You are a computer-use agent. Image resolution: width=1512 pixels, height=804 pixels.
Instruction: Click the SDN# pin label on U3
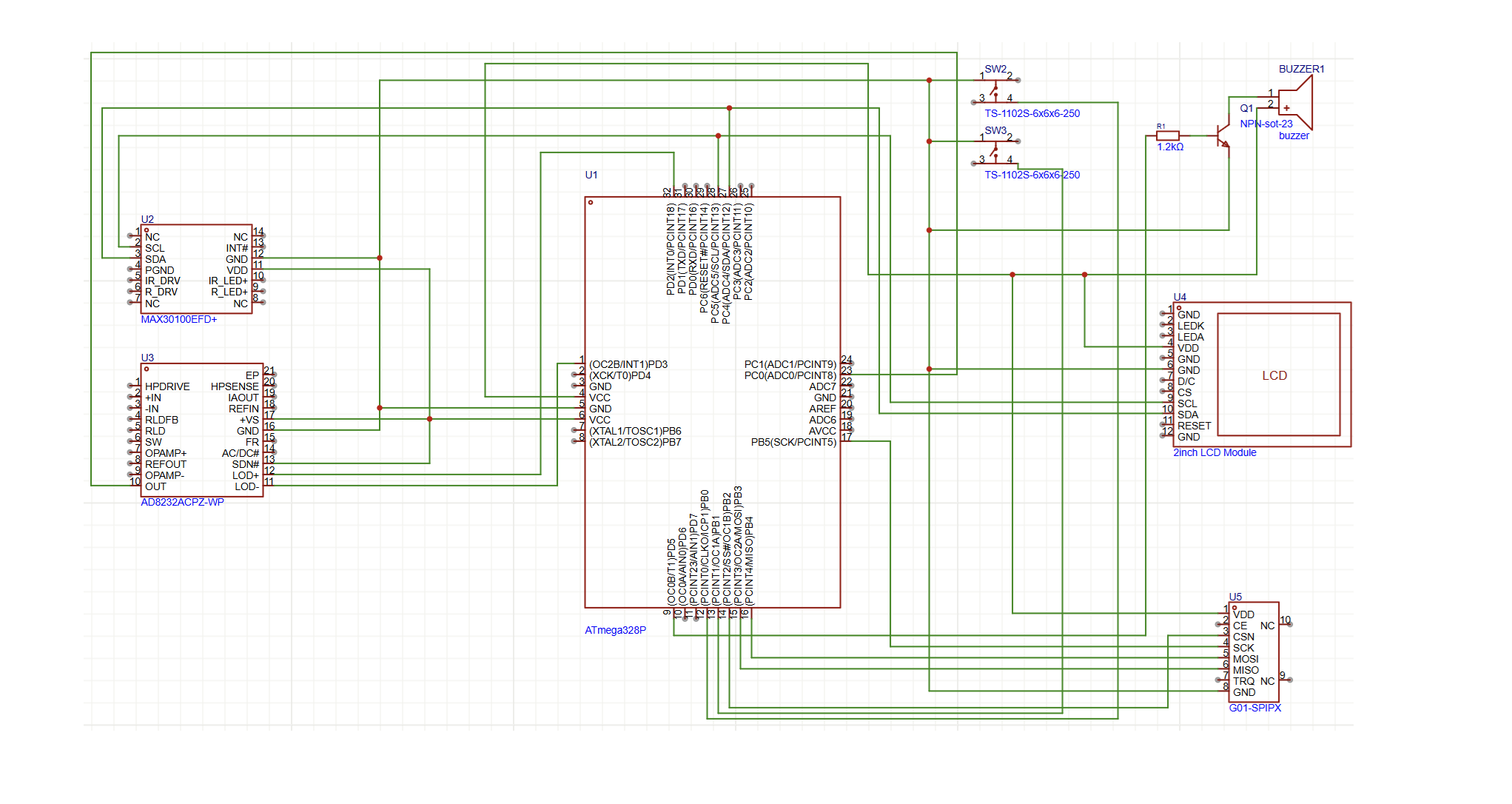coord(245,464)
